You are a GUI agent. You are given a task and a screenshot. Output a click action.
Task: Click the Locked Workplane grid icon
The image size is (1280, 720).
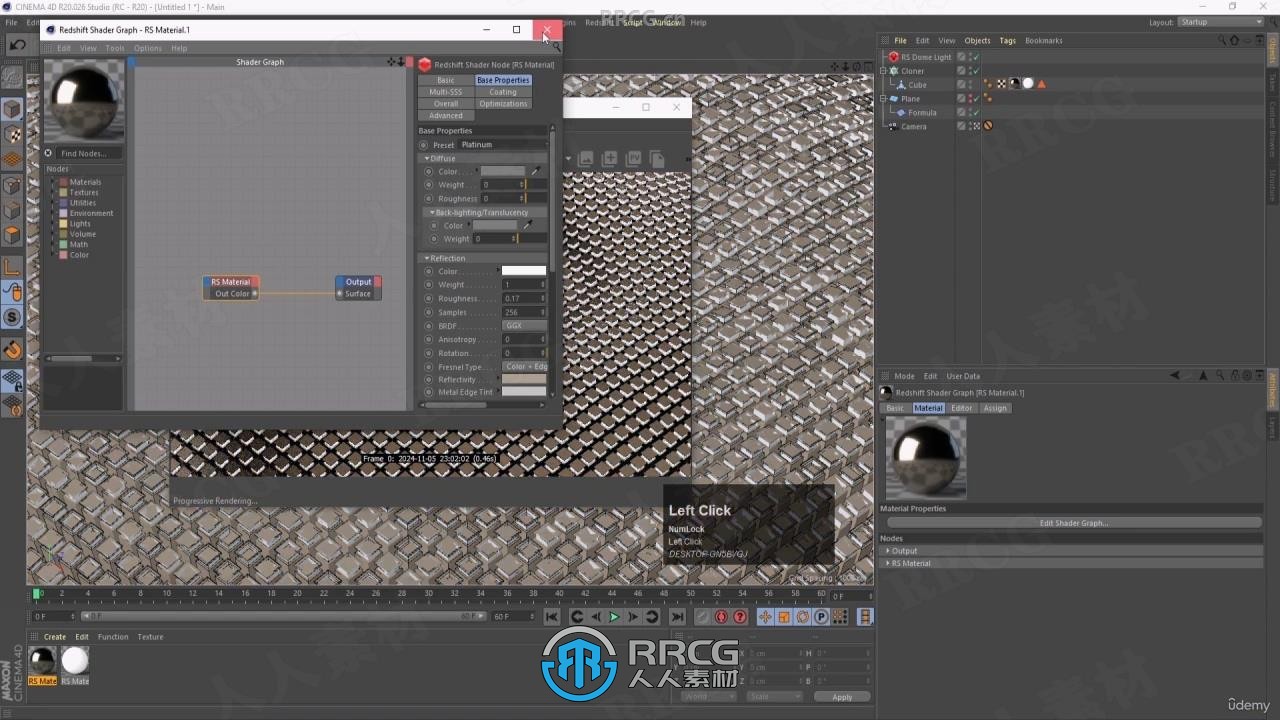click(x=12, y=381)
